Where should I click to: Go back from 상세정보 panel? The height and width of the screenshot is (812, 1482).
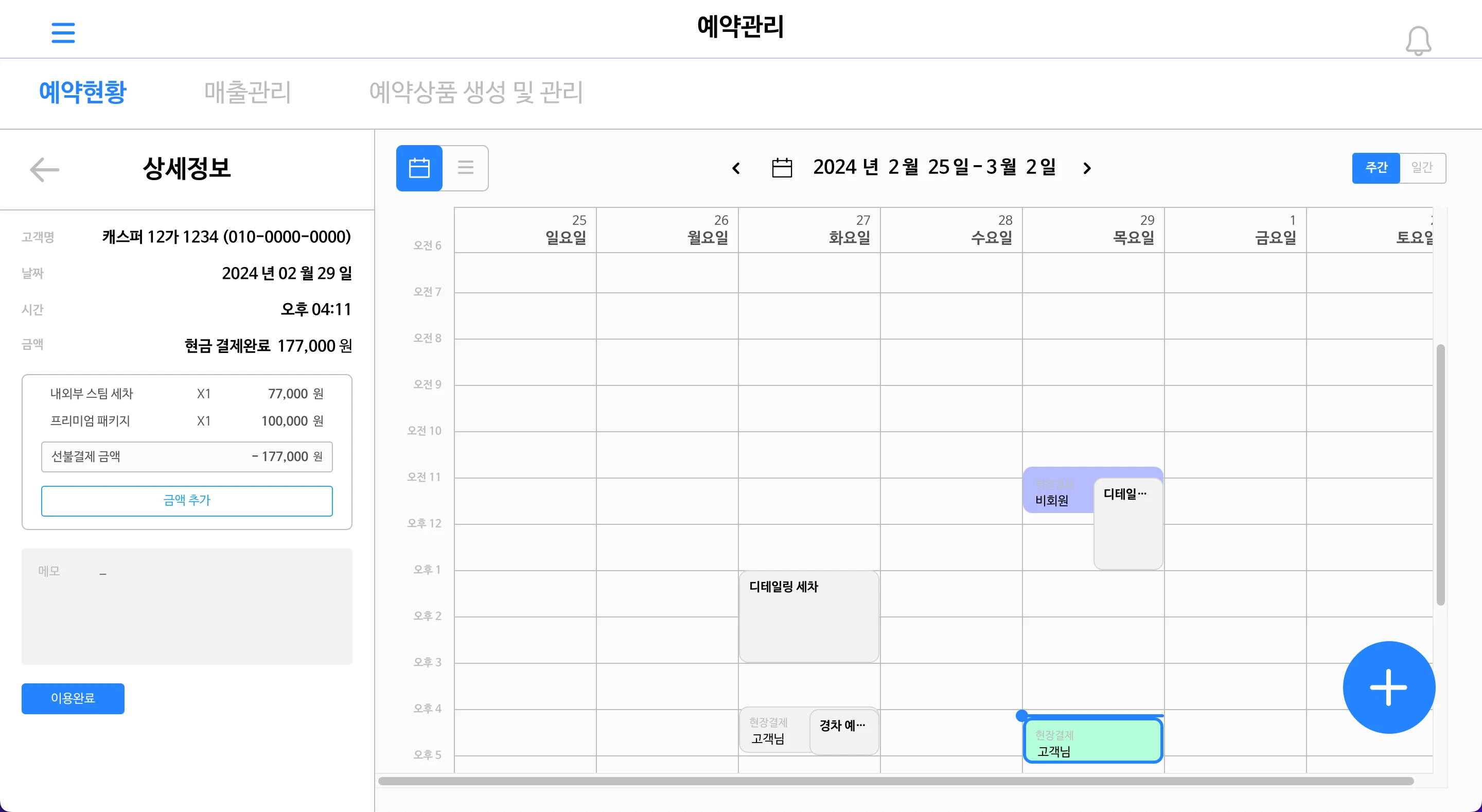pos(44,169)
